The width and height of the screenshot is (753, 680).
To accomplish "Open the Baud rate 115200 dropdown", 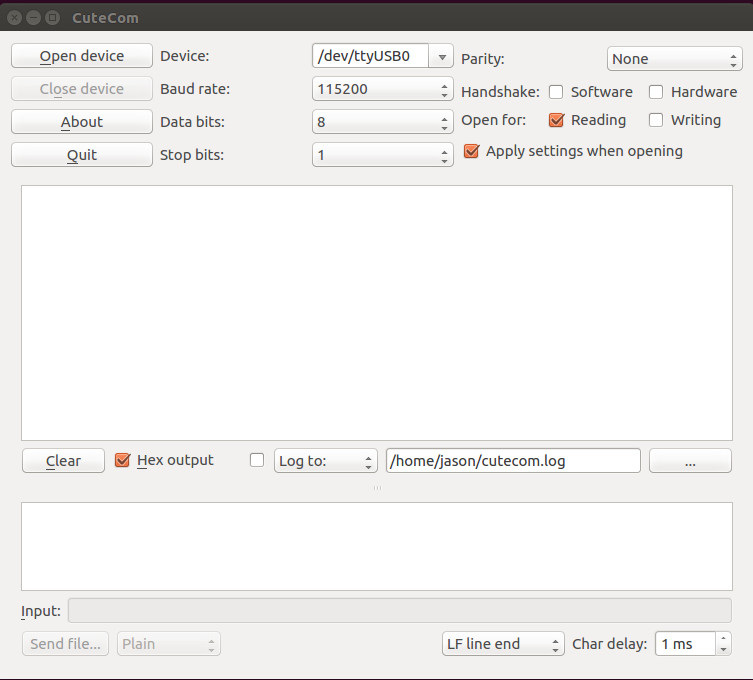I will 383,89.
